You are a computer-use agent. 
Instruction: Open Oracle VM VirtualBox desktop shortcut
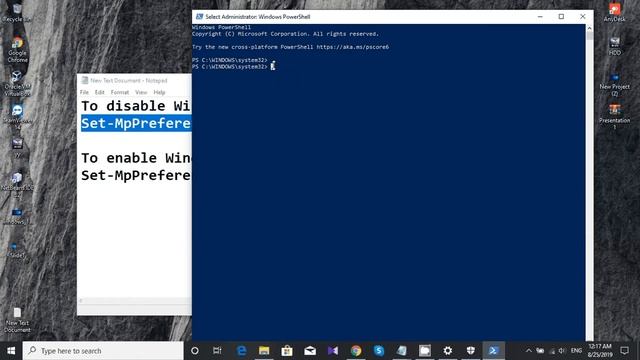point(17,83)
